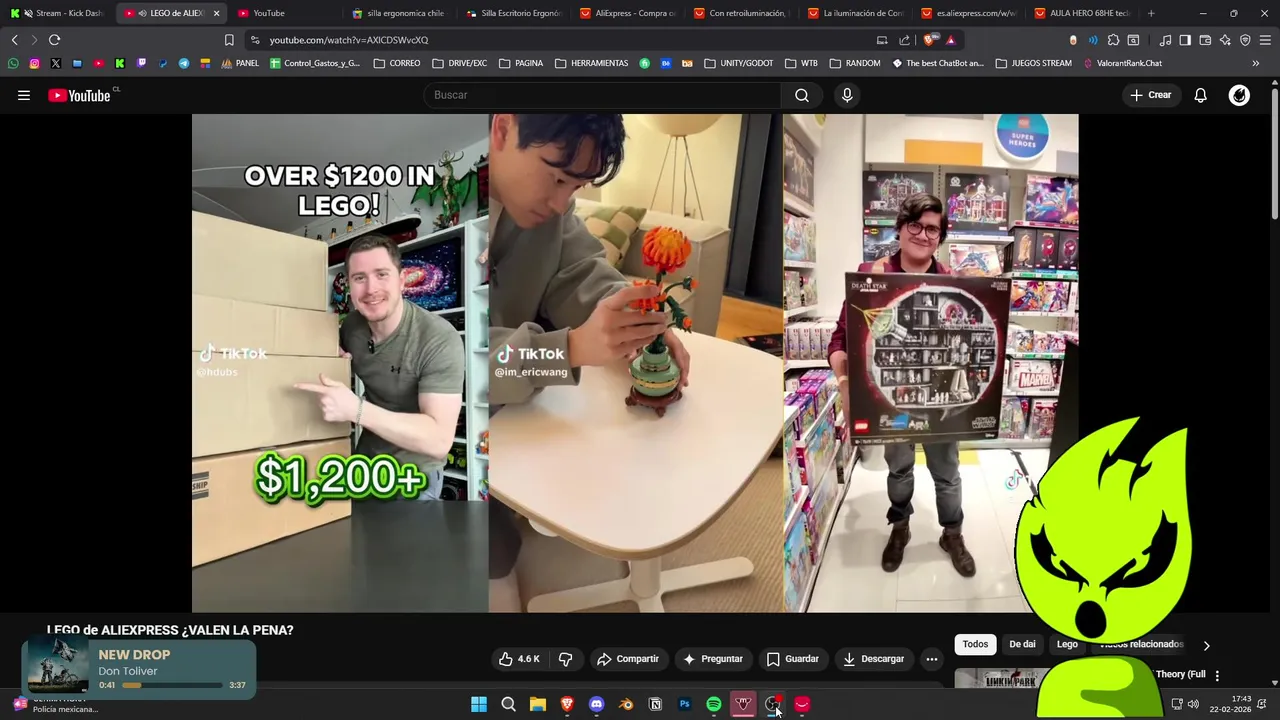Click Descargar to download video

[873, 659]
